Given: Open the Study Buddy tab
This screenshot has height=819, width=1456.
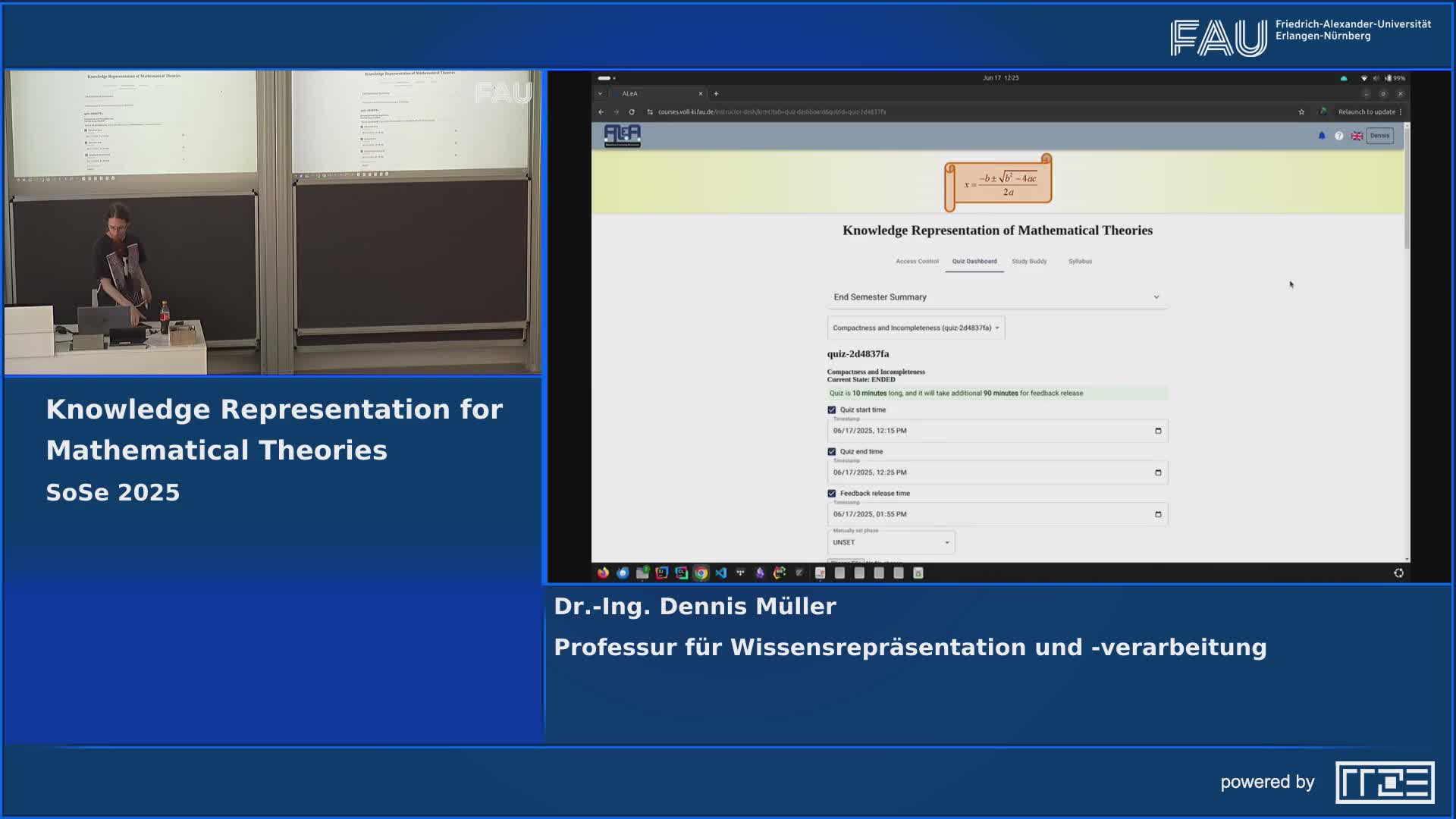Looking at the screenshot, I should coord(1028,261).
